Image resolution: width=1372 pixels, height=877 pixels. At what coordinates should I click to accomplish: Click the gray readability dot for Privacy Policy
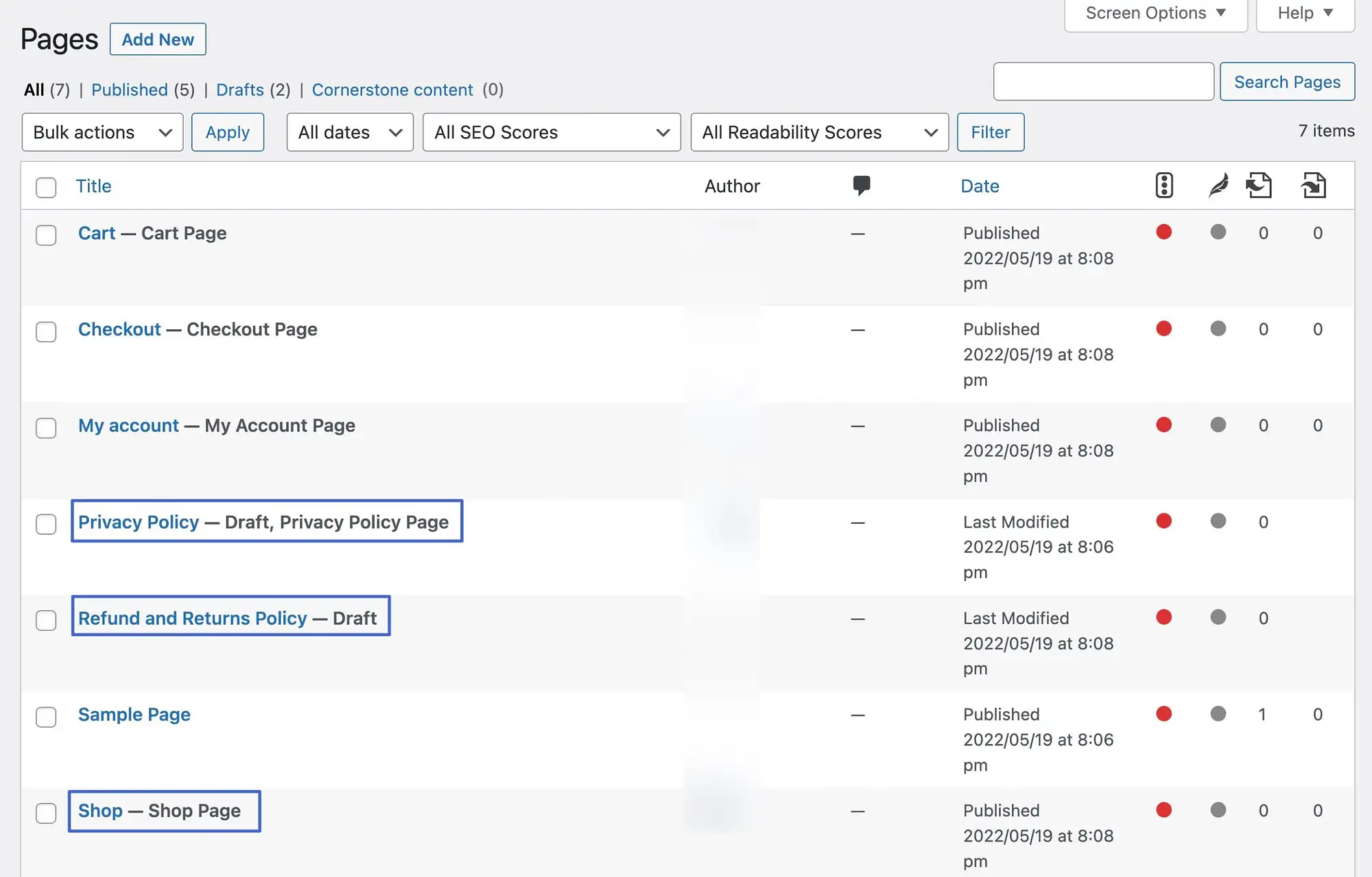coord(1218,521)
